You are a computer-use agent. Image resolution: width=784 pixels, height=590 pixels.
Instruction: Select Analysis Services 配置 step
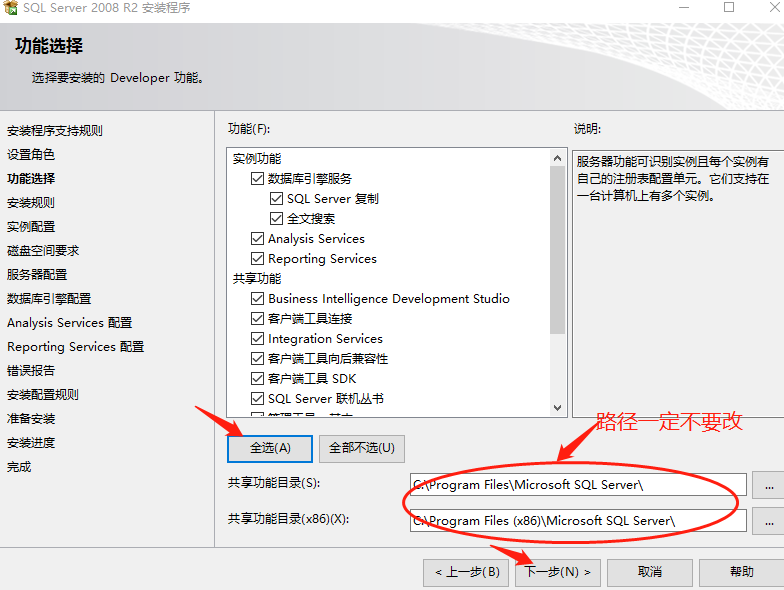coord(70,323)
